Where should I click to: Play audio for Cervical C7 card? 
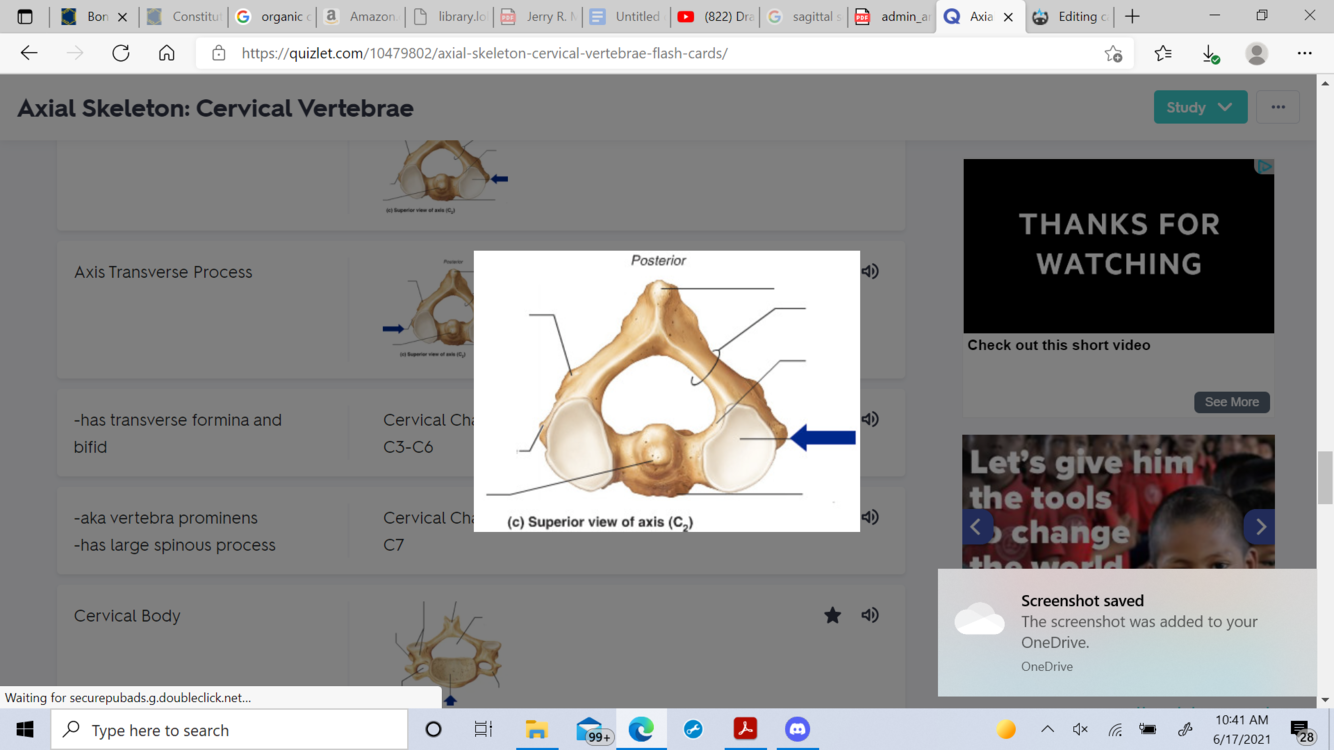(870, 518)
